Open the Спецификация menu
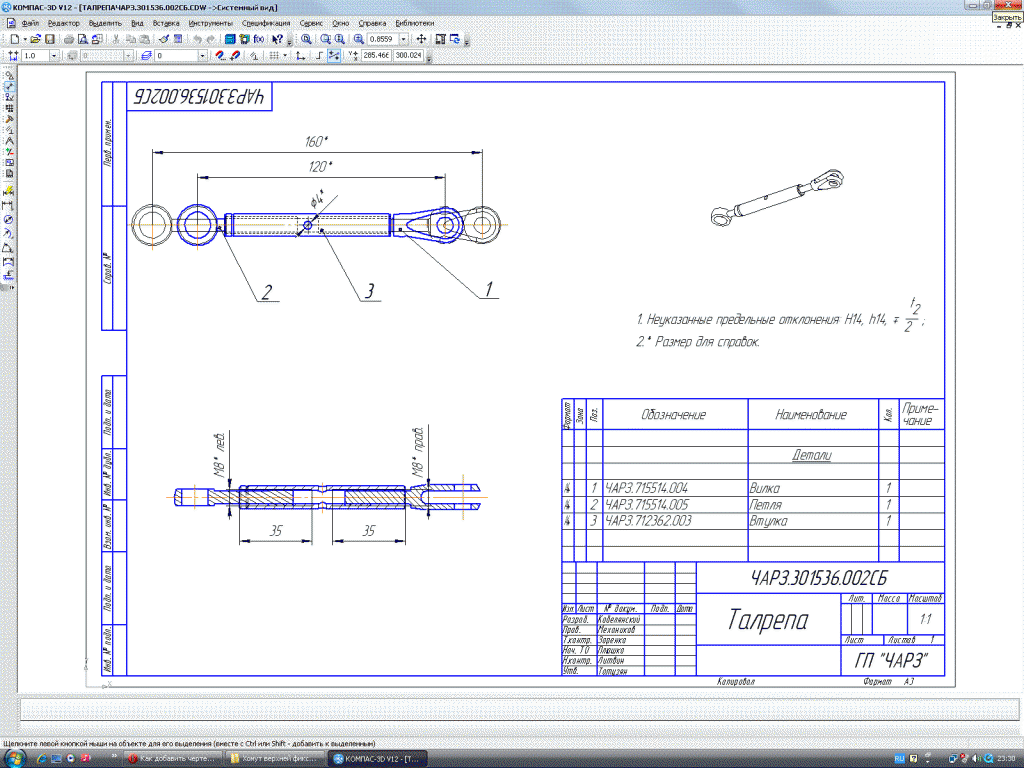The height and width of the screenshot is (768, 1024). 266,23
